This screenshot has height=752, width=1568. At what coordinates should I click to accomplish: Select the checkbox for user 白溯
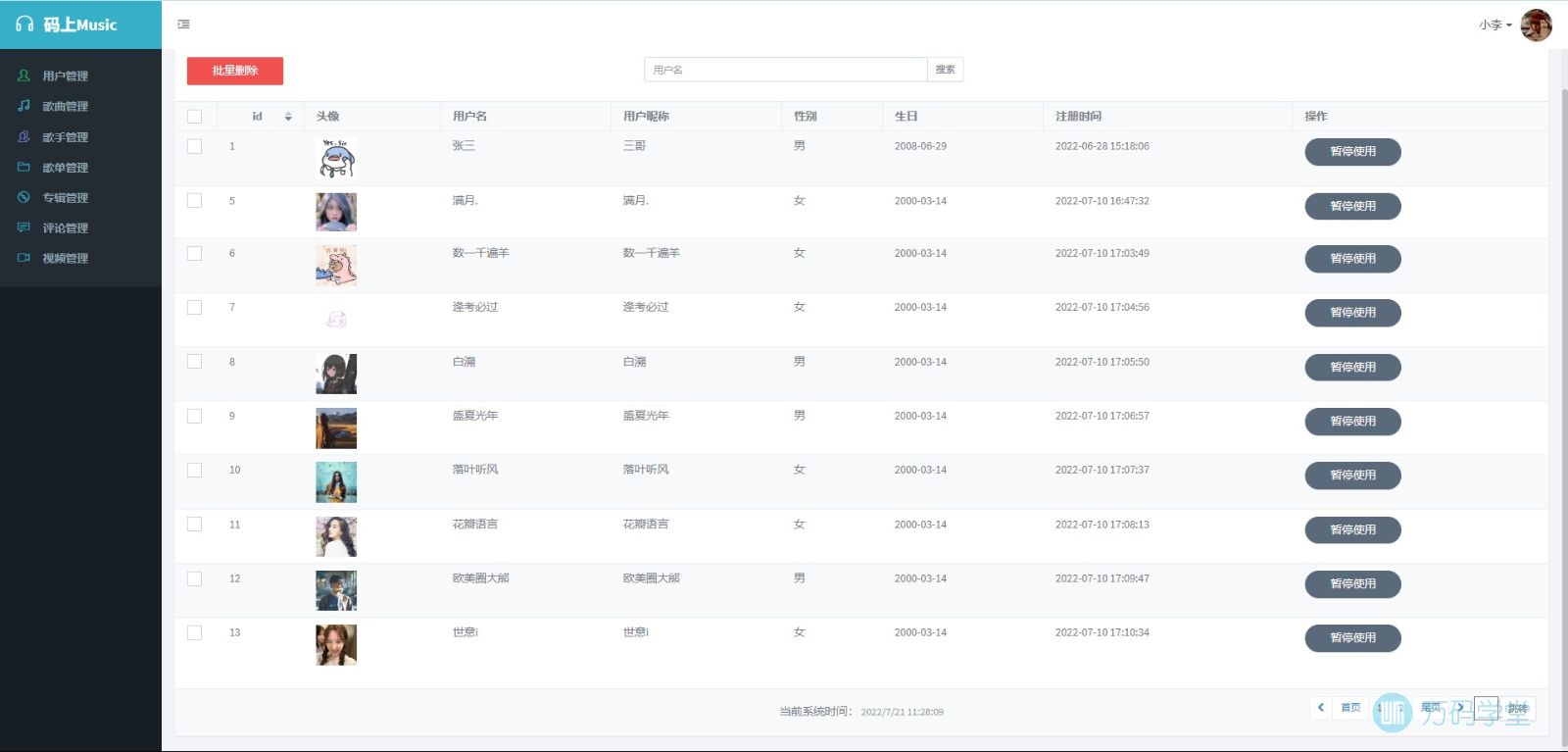pos(194,362)
